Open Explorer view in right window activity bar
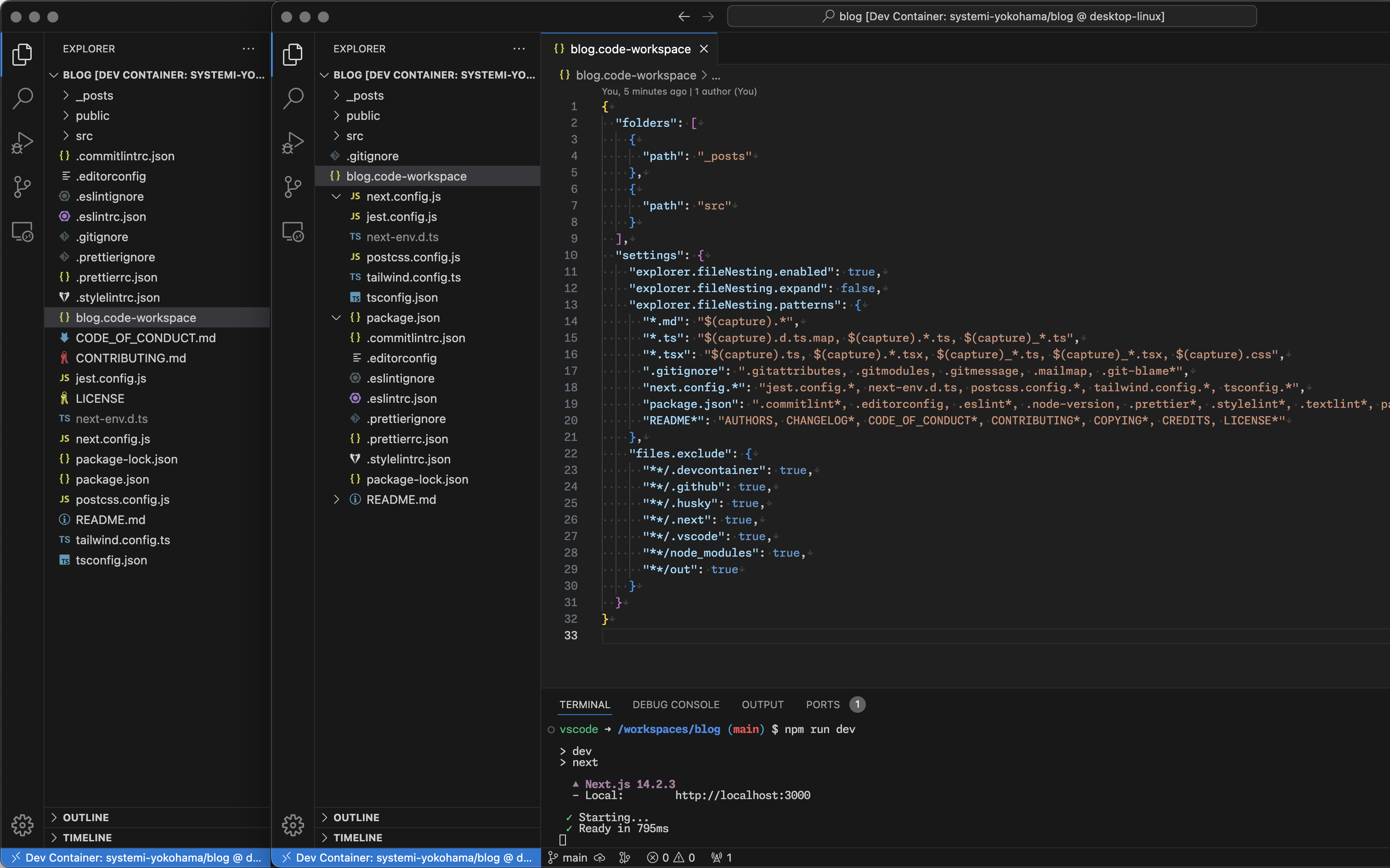1390x868 pixels. pos(293,54)
